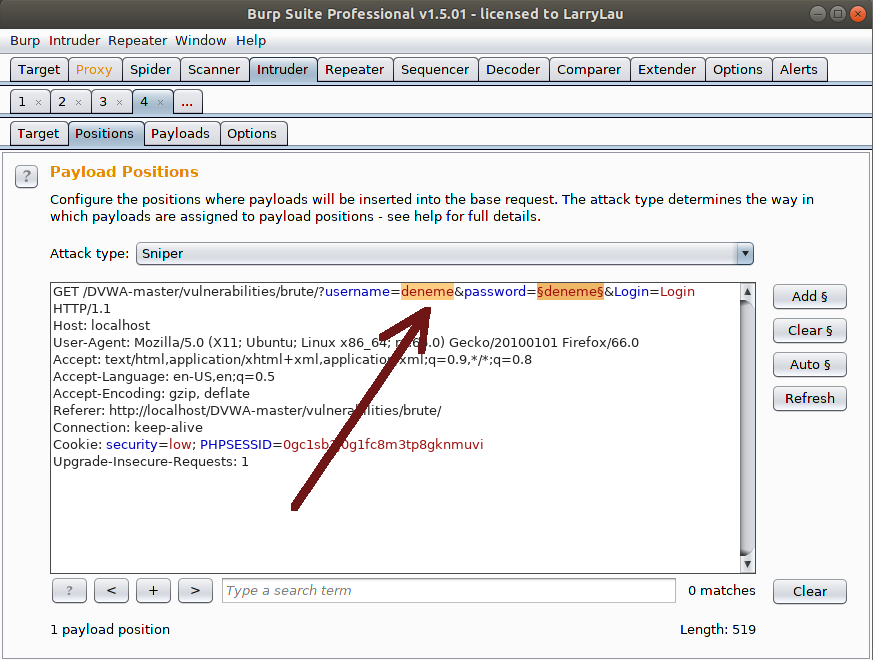This screenshot has height=660, width=873.
Task: Click the Clear search button
Action: [810, 591]
